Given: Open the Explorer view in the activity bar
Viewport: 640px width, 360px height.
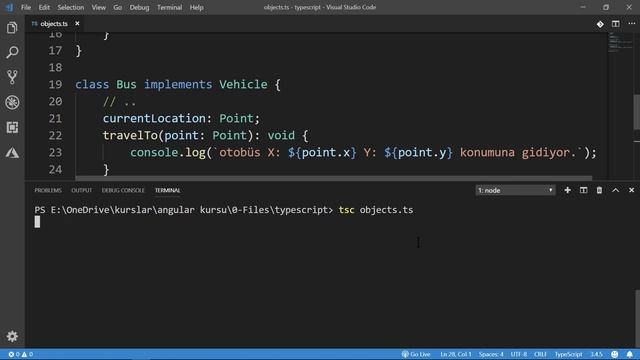Looking at the screenshot, I should tap(12, 28).
